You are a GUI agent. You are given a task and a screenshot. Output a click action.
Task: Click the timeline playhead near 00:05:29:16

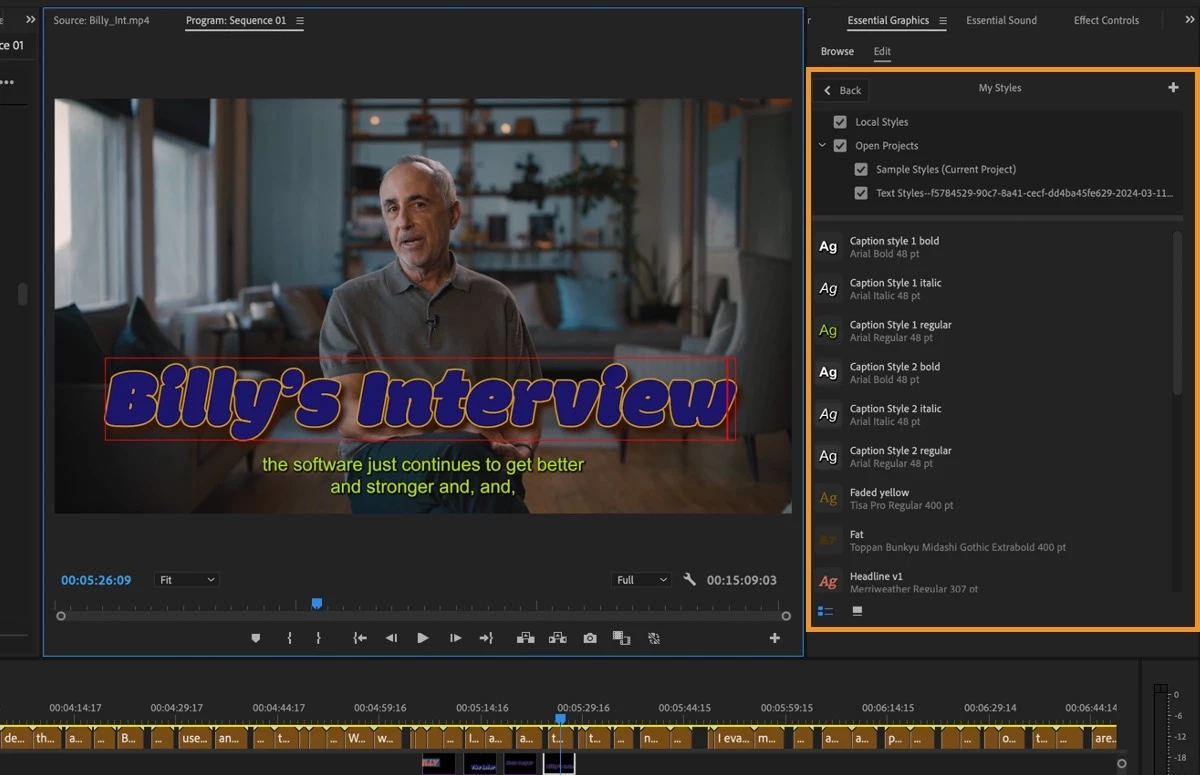(560, 718)
